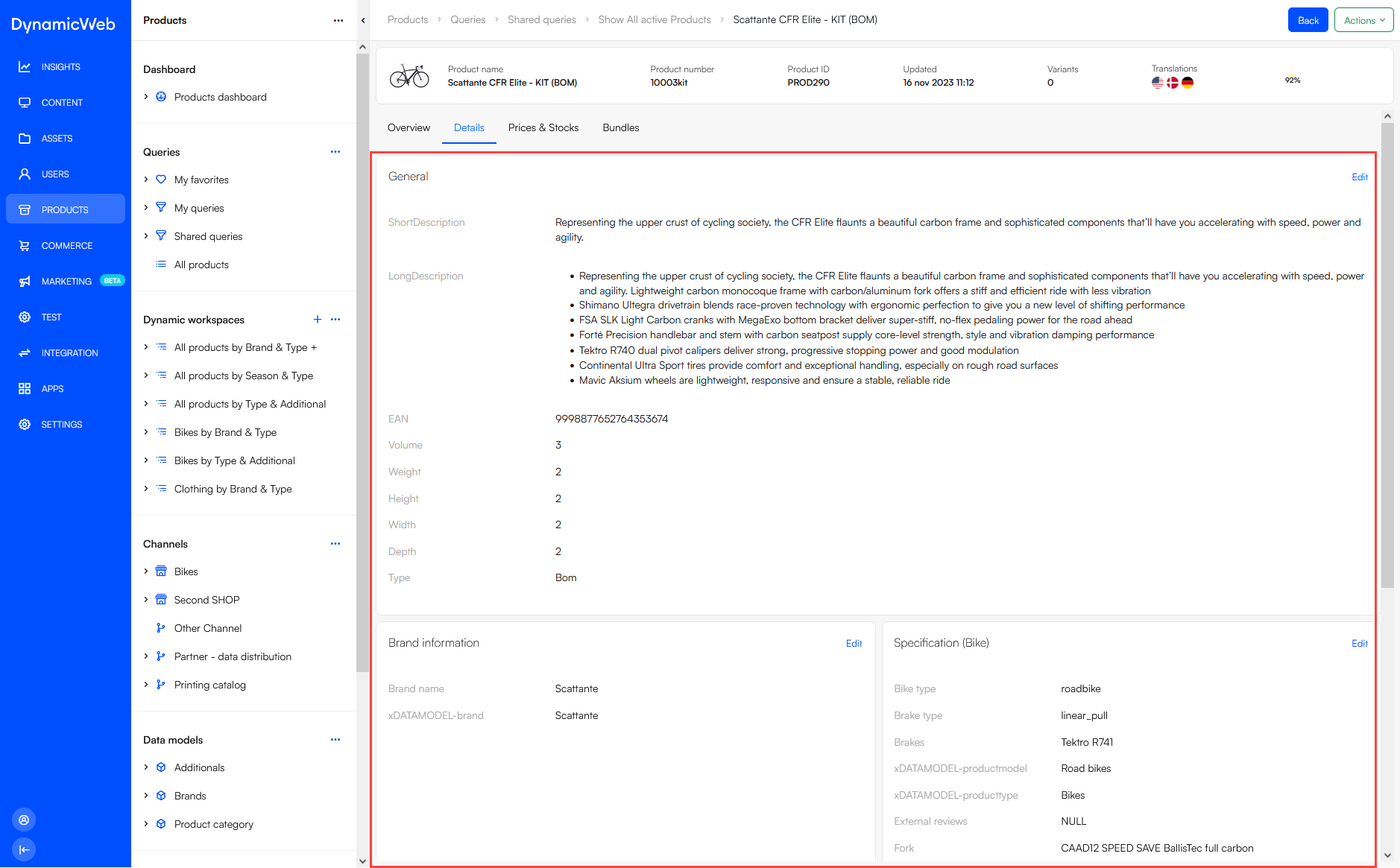This screenshot has height=868, width=1400.
Task: Open the Queries section more options
Action: click(x=335, y=152)
